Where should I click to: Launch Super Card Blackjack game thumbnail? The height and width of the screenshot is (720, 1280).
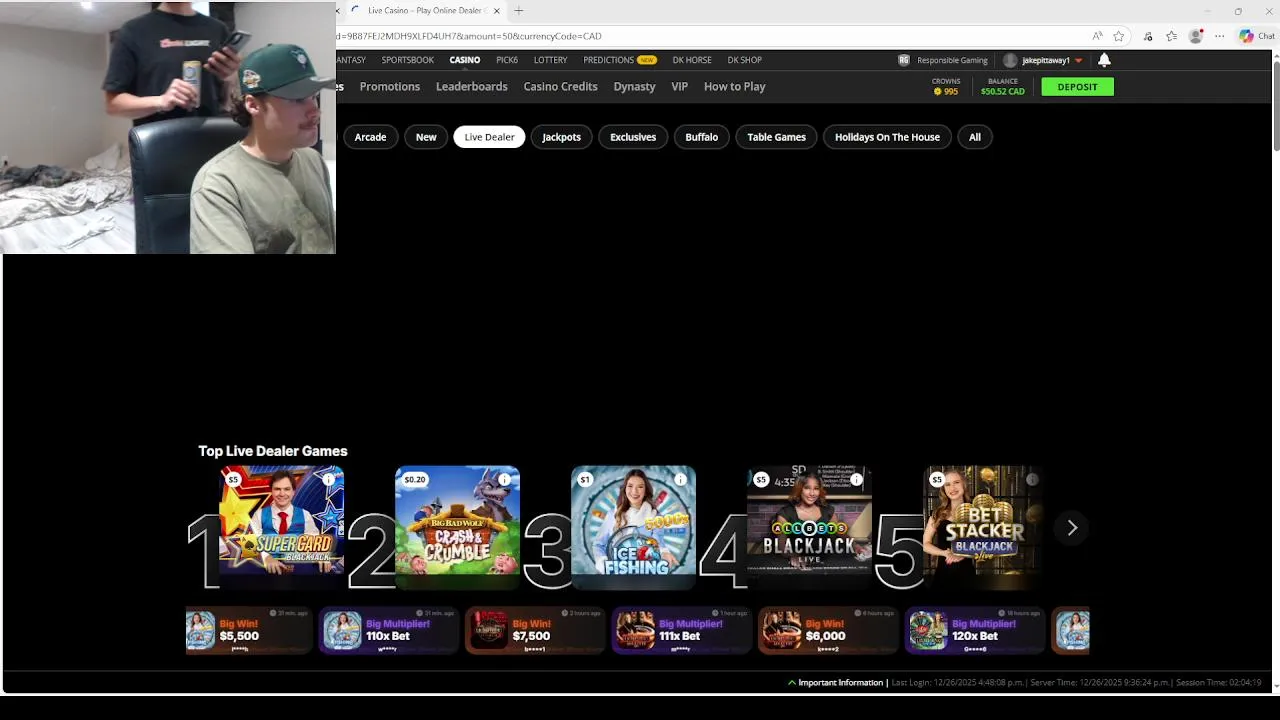[281, 528]
